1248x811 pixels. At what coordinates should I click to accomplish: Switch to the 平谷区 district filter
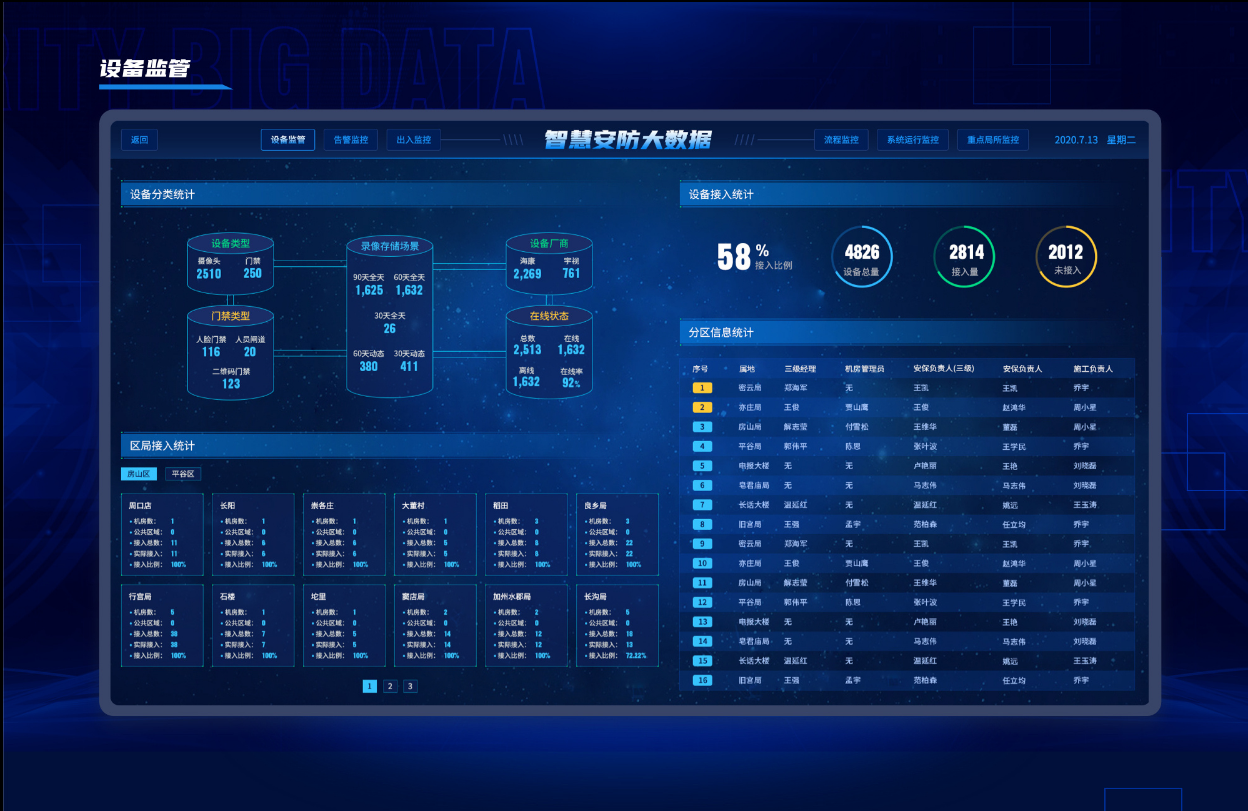(x=184, y=474)
